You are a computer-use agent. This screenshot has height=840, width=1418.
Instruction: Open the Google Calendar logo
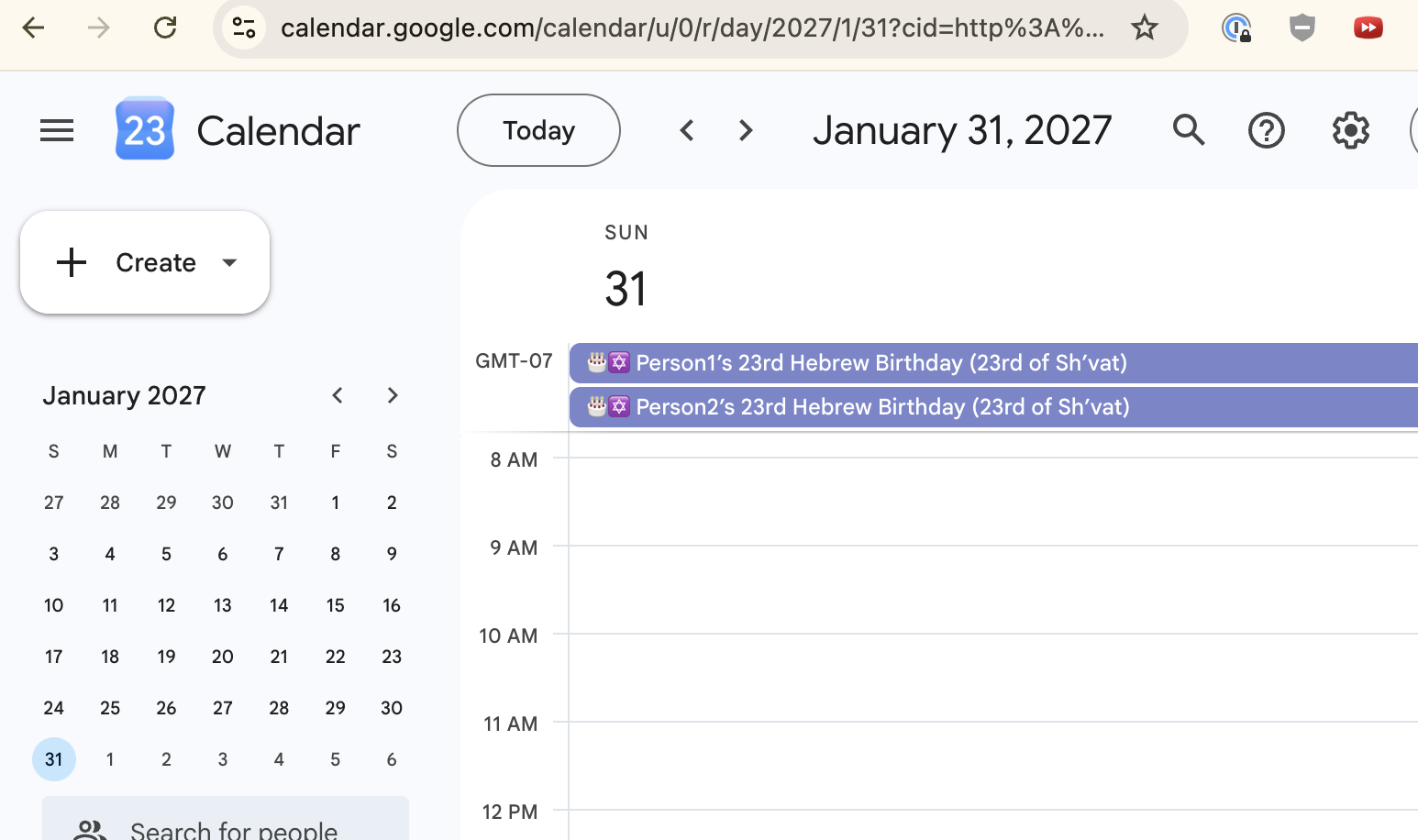145,129
